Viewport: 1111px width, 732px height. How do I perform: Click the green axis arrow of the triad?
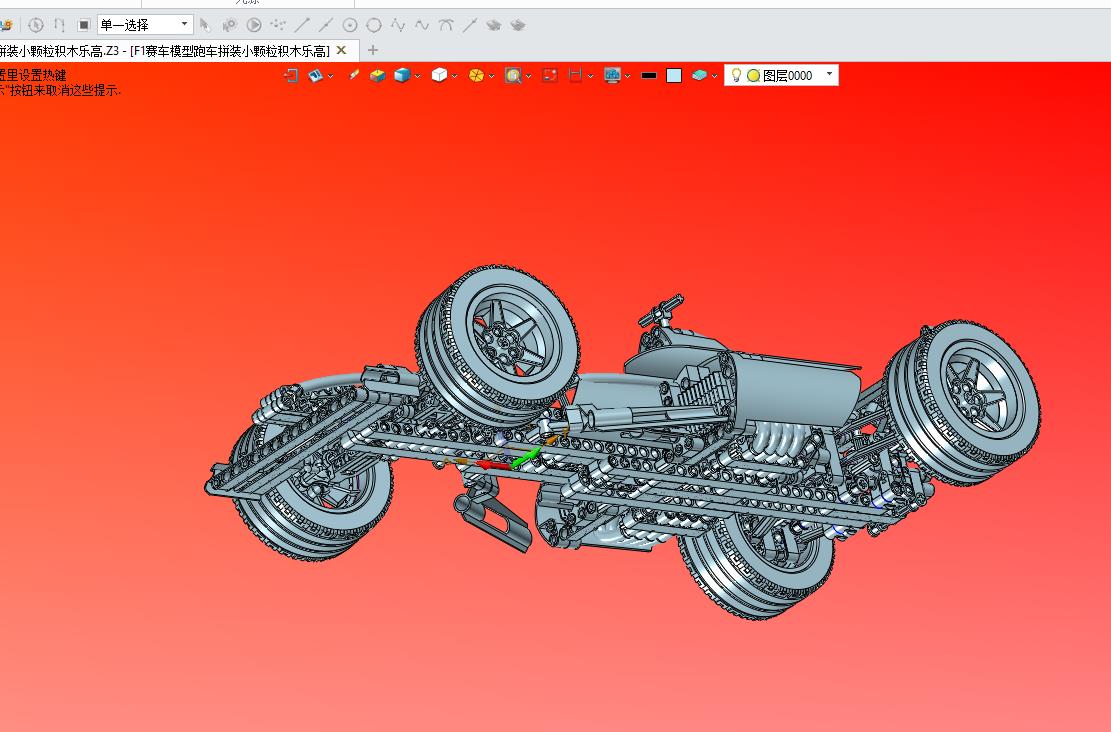527,456
